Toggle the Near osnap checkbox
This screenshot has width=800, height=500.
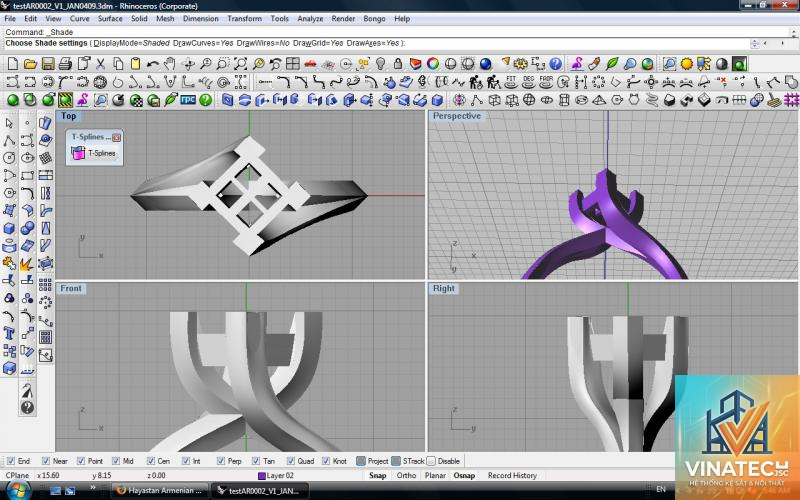click(x=46, y=461)
